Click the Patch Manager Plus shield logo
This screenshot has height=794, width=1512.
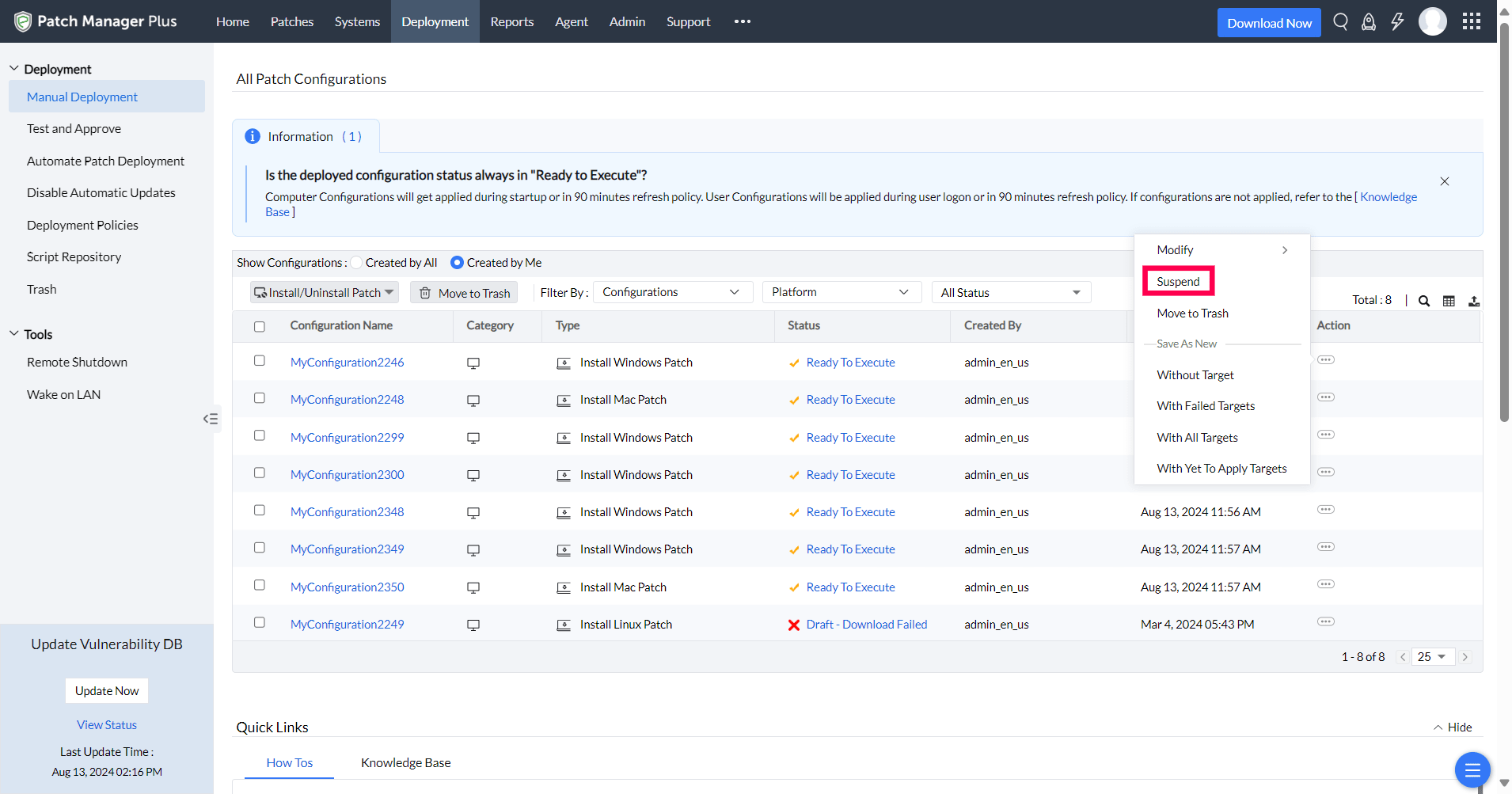(x=23, y=21)
